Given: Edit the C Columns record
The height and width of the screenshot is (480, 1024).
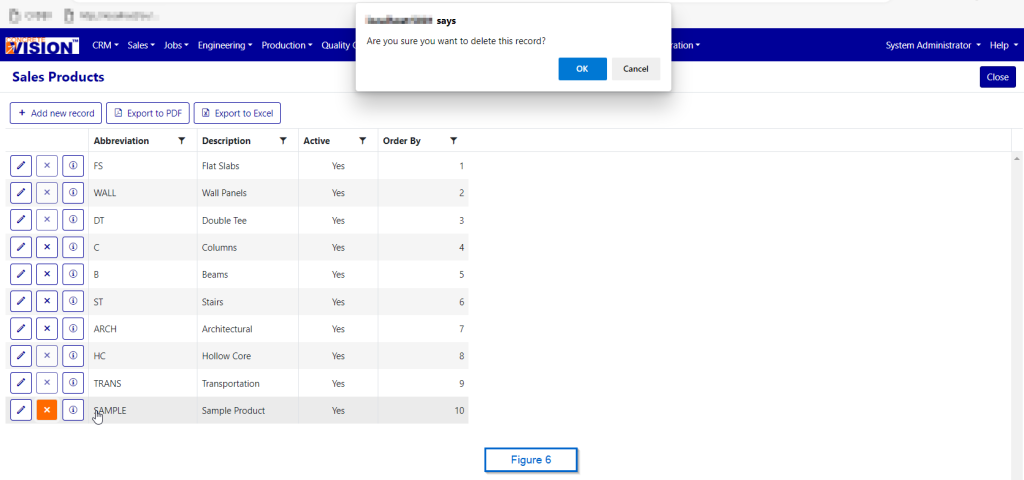Looking at the screenshot, I should 21,248.
